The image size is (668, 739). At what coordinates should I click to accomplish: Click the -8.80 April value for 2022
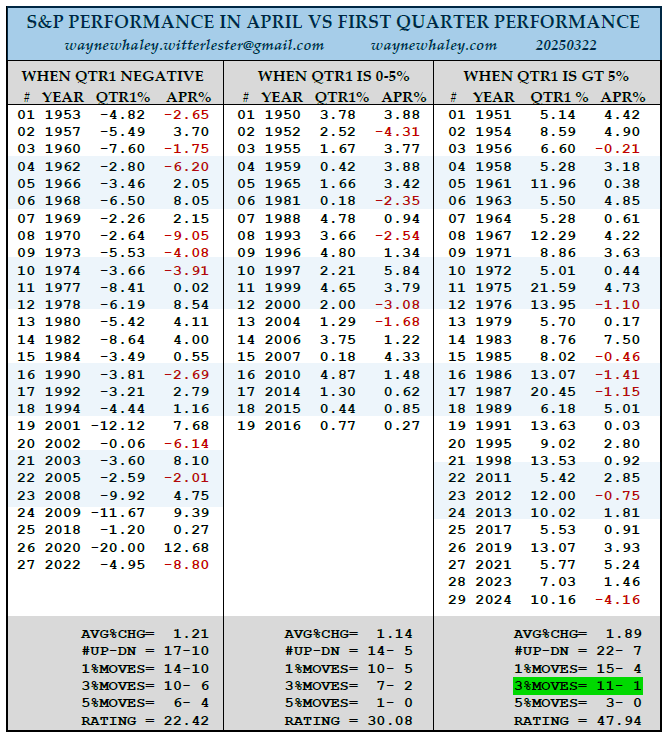pos(186,565)
